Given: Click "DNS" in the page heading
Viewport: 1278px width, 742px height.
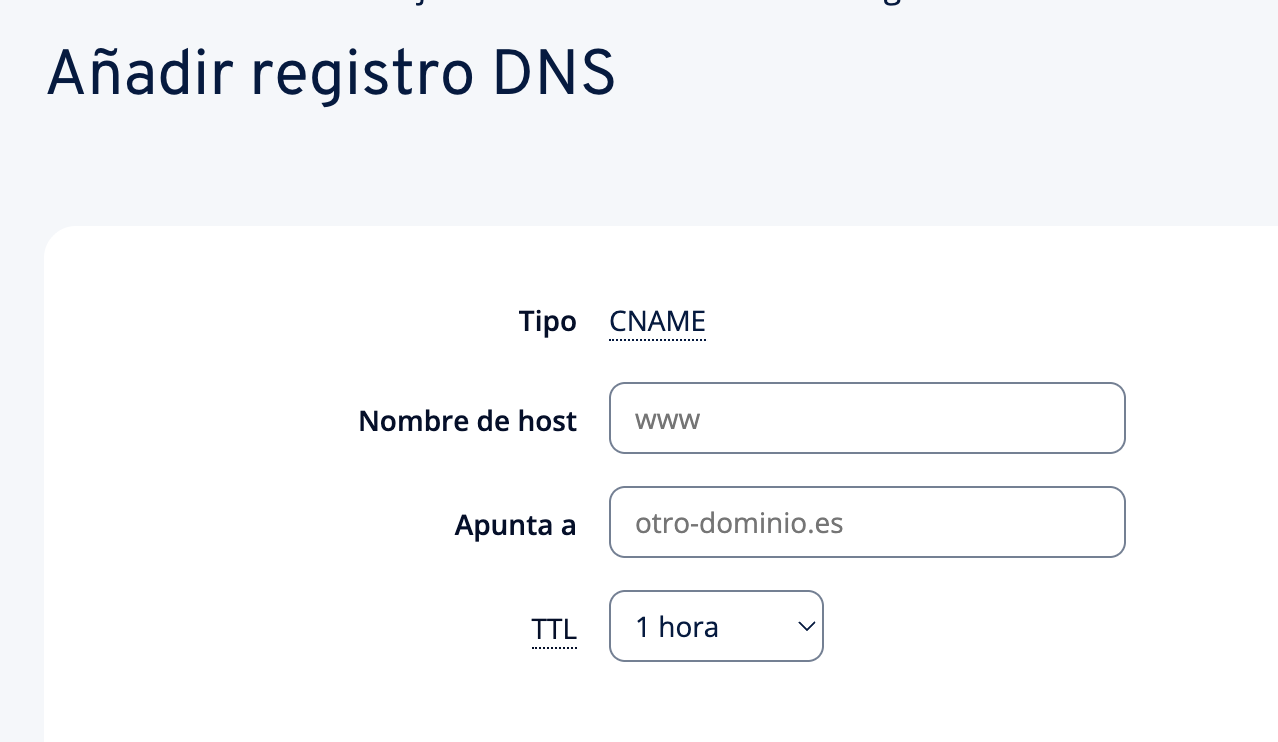Looking at the screenshot, I should tap(552, 75).
